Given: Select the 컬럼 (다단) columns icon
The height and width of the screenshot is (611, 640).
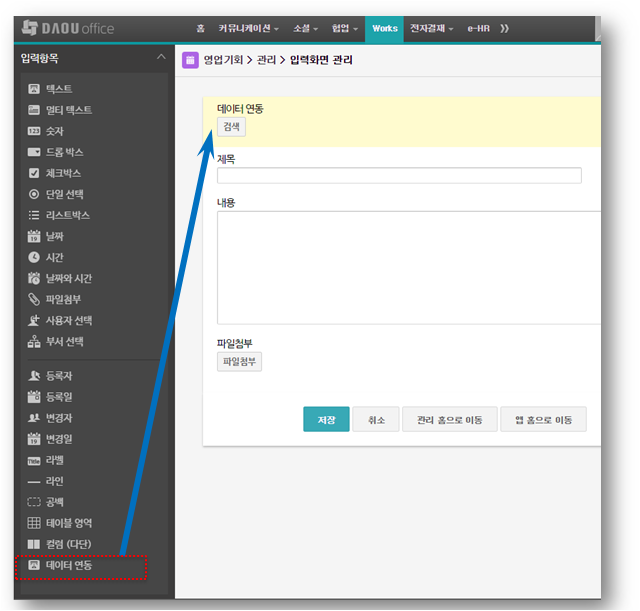Looking at the screenshot, I should (34, 544).
